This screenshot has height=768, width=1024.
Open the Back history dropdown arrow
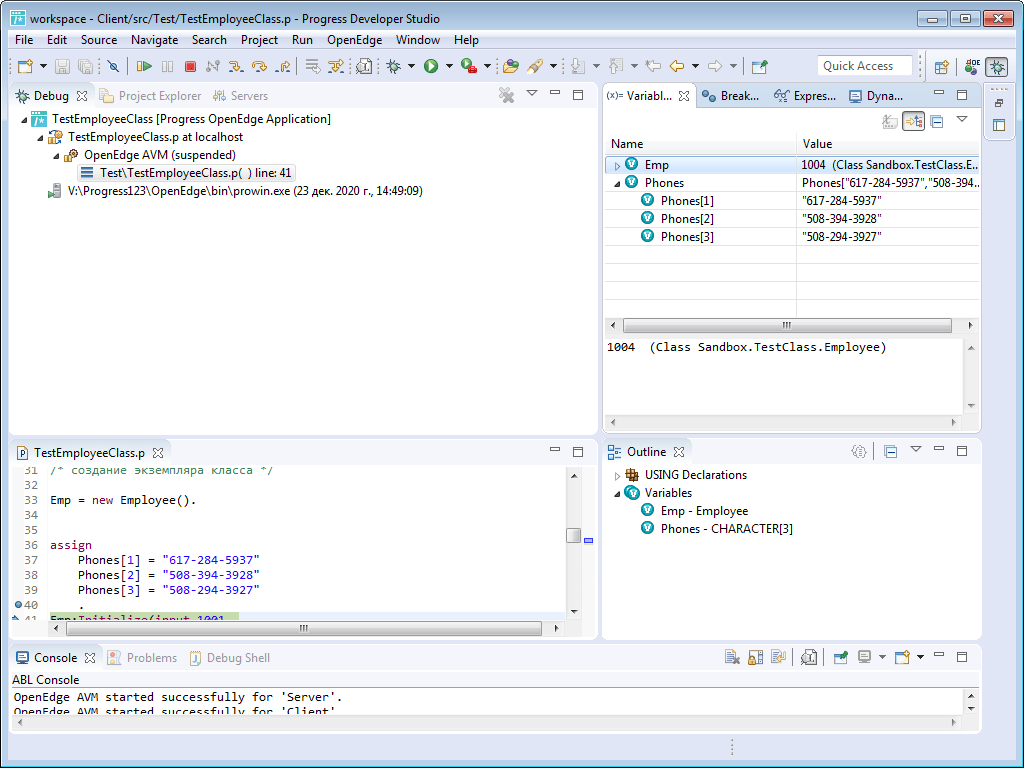click(695, 66)
